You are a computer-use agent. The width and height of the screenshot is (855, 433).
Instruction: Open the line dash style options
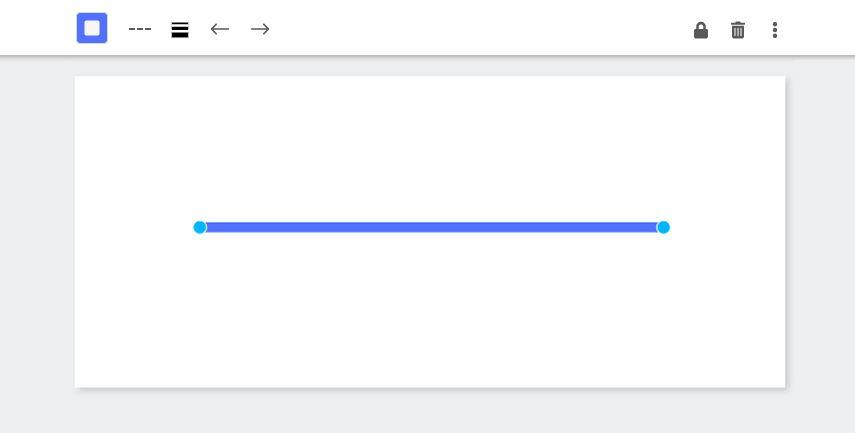pos(140,29)
